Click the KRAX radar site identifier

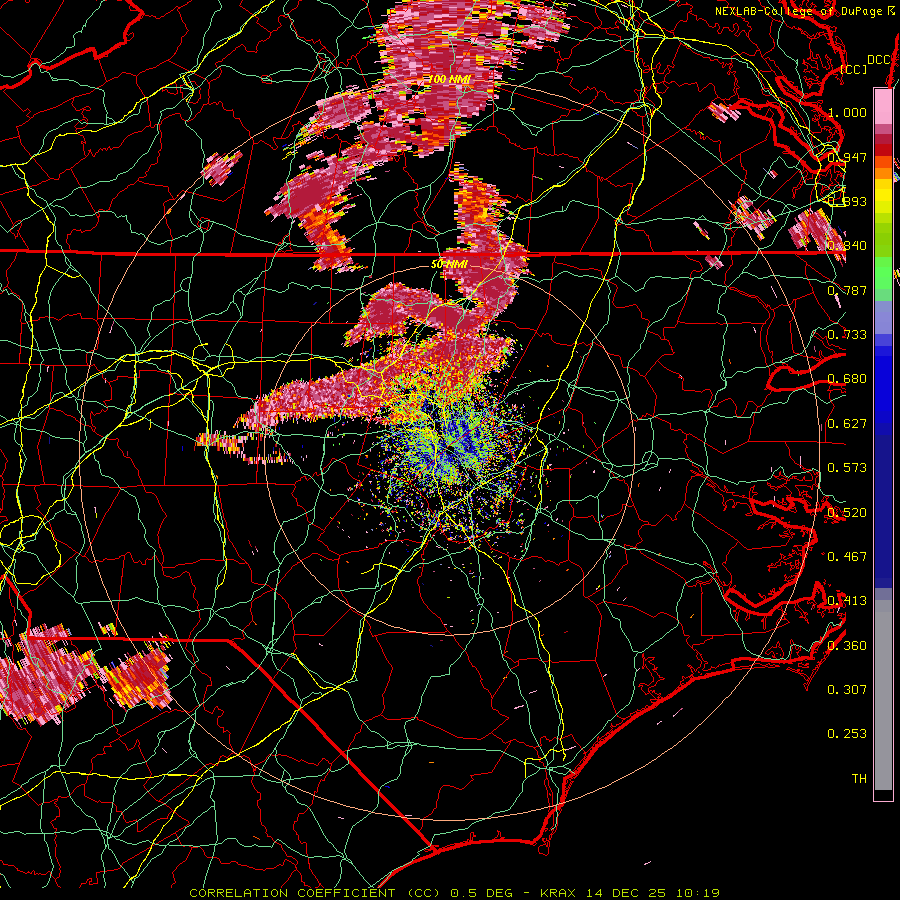558,893
